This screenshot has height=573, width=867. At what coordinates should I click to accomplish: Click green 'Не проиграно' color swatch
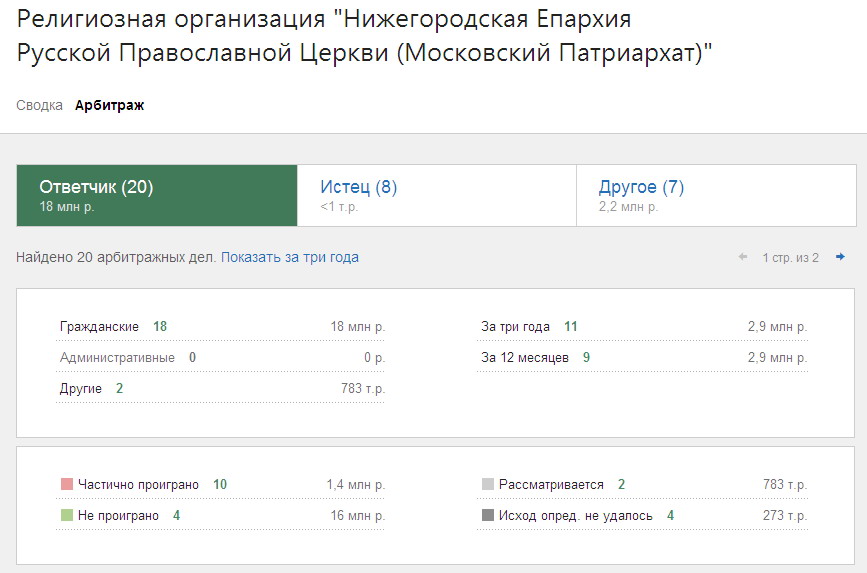[67, 515]
